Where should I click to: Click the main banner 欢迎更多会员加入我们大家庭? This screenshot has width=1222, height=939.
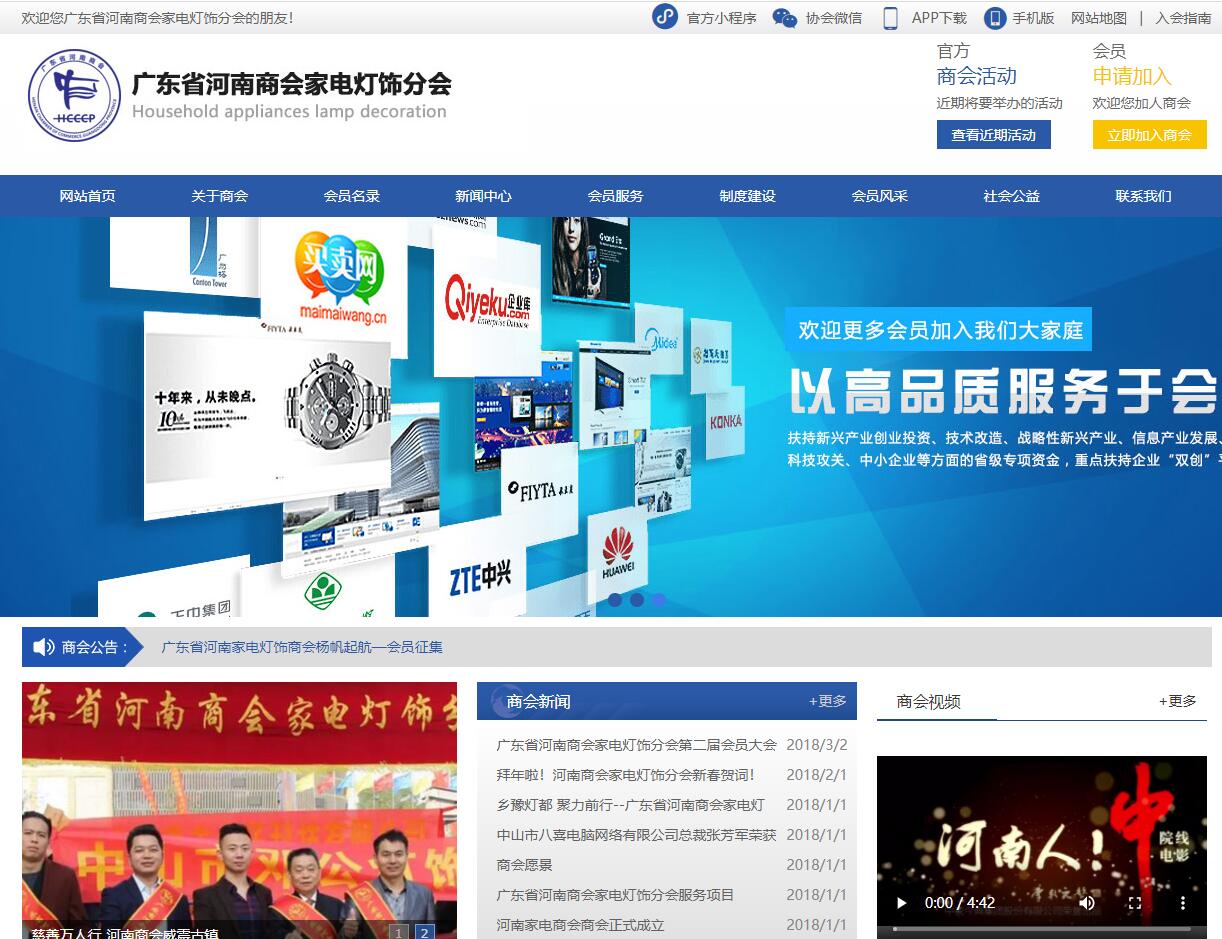click(938, 330)
